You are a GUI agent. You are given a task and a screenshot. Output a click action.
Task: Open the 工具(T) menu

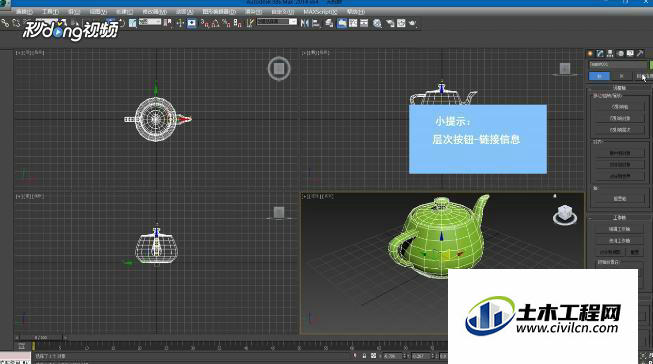click(50, 12)
